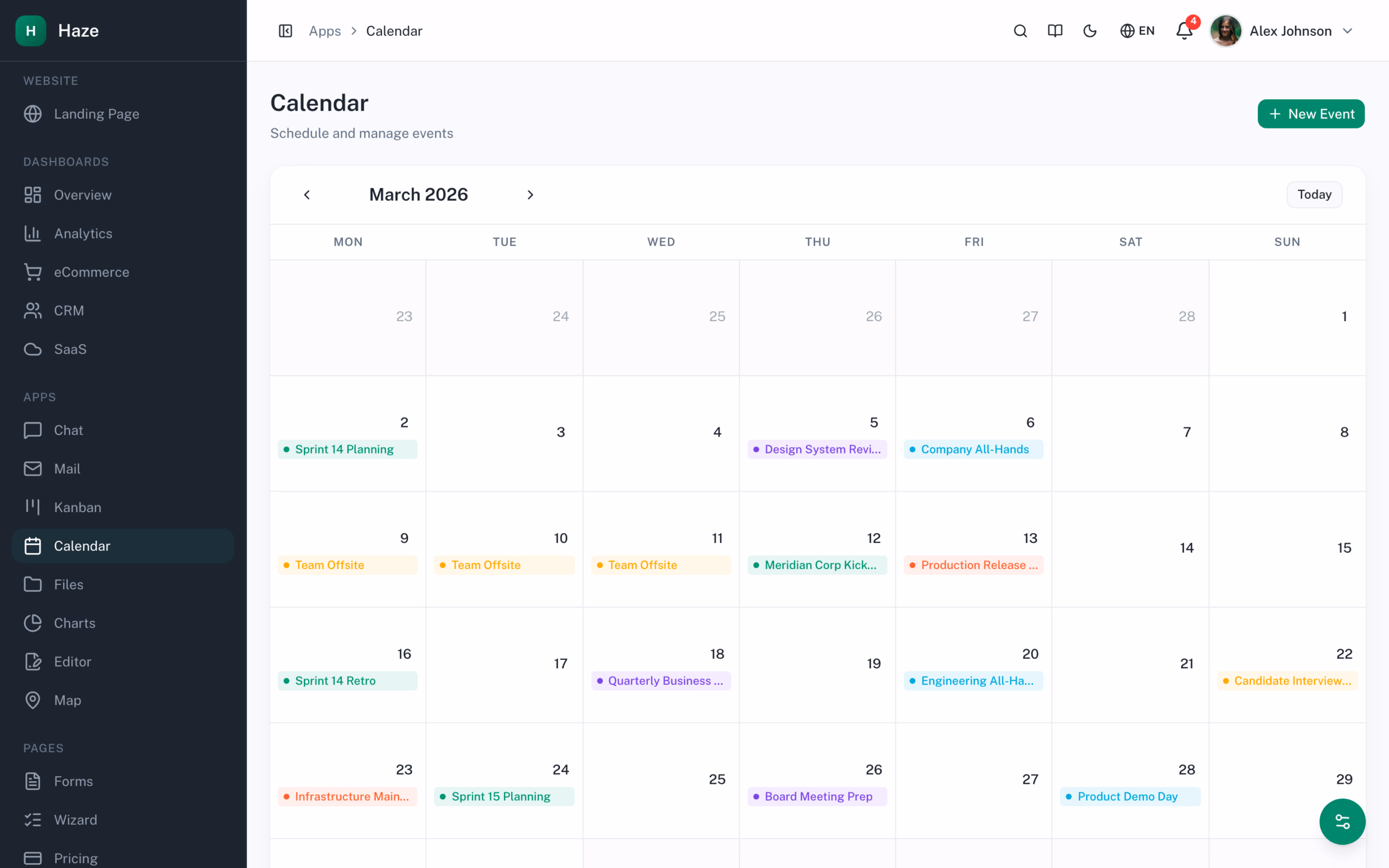1389x868 pixels.
Task: Toggle dark mode with the moon icon
Action: (x=1089, y=31)
